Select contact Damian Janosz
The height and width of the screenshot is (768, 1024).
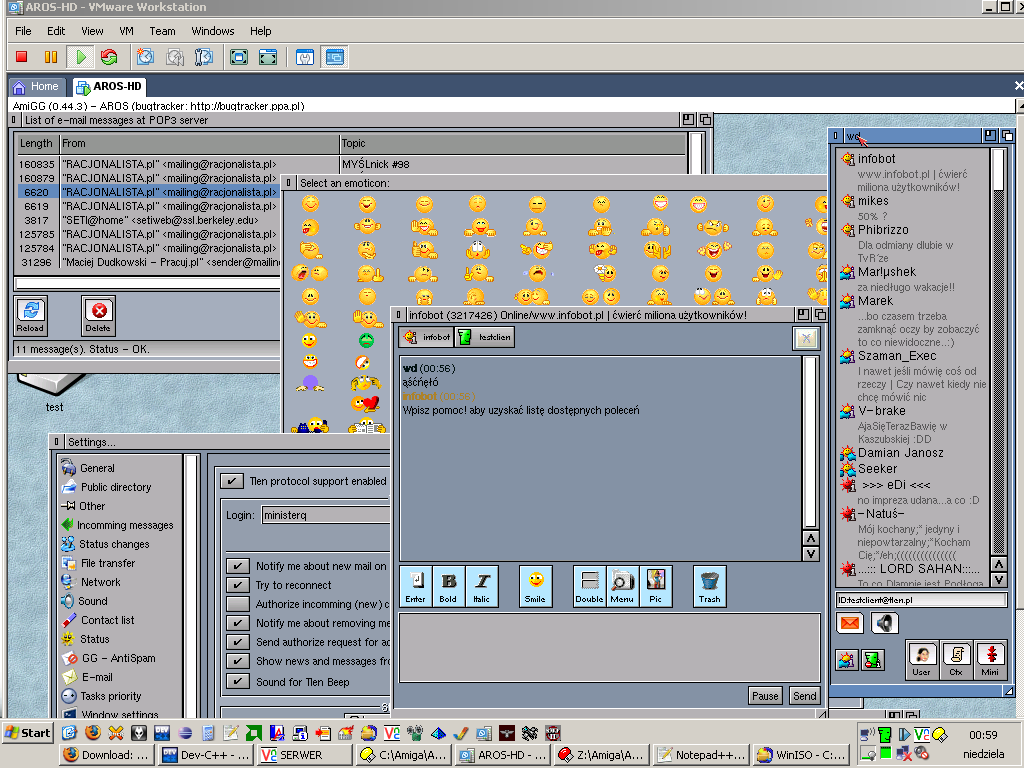900,453
